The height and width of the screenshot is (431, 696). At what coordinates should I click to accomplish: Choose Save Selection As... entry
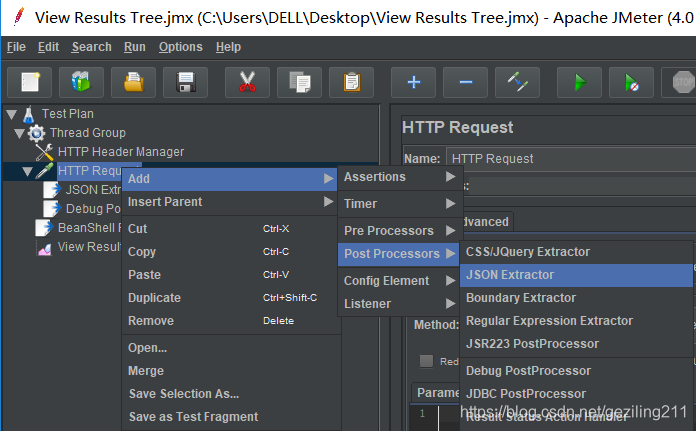click(231, 394)
